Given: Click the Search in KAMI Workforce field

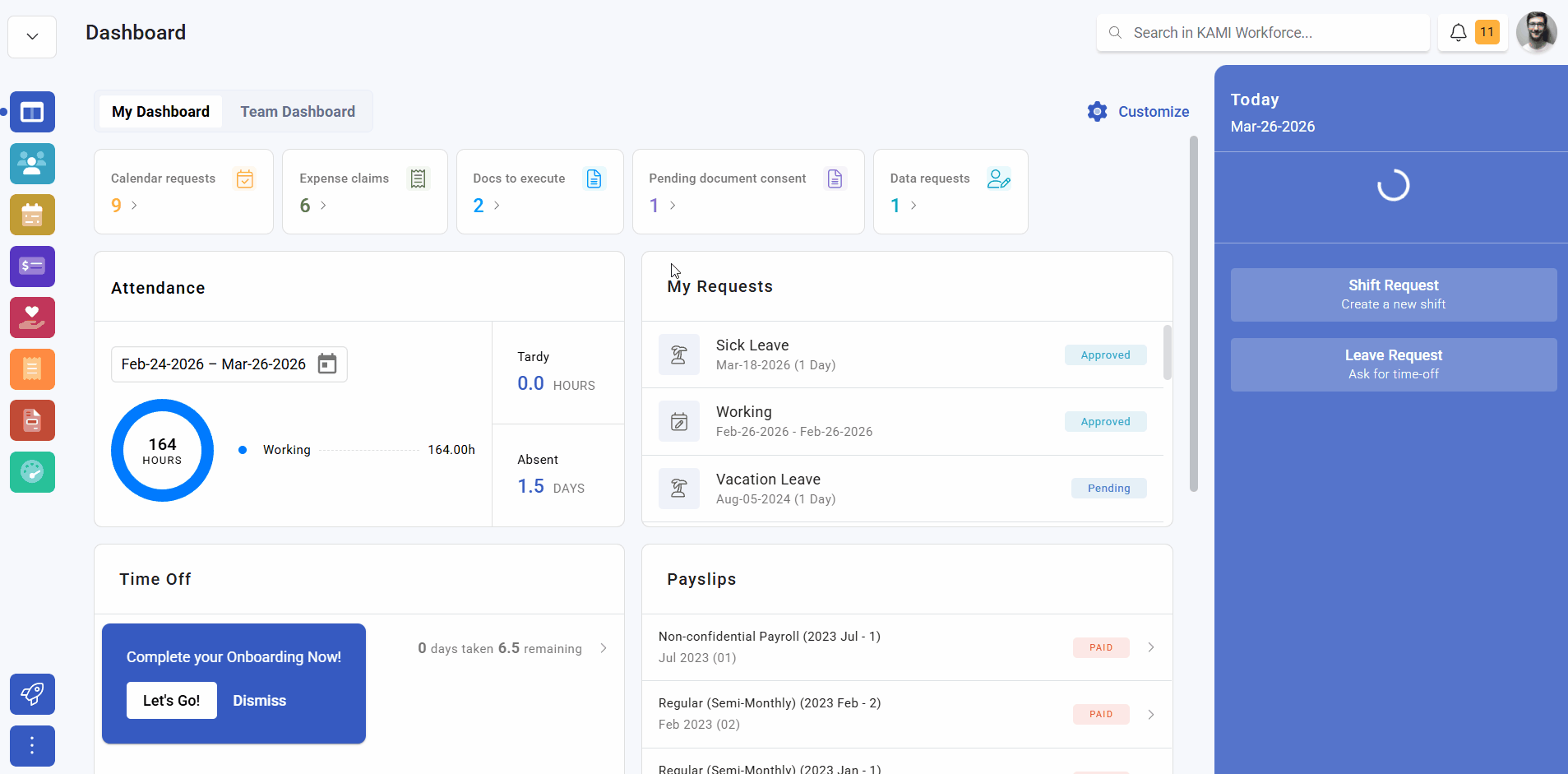Looking at the screenshot, I should click(x=1263, y=33).
